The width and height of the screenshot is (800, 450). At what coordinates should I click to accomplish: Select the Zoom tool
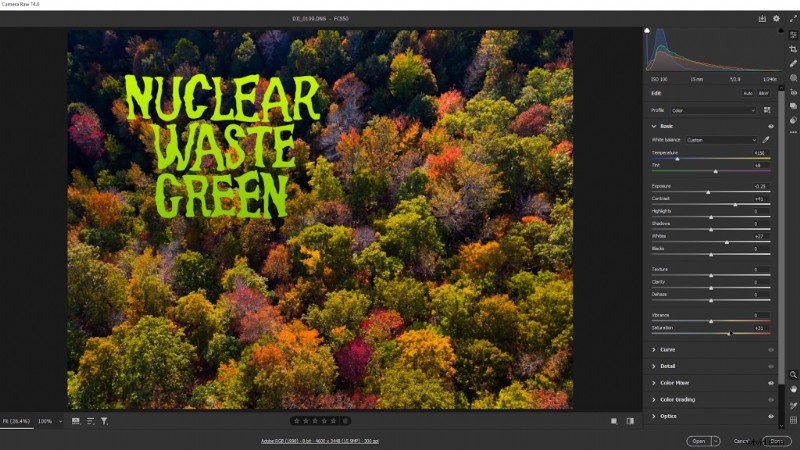pyautogui.click(x=793, y=374)
